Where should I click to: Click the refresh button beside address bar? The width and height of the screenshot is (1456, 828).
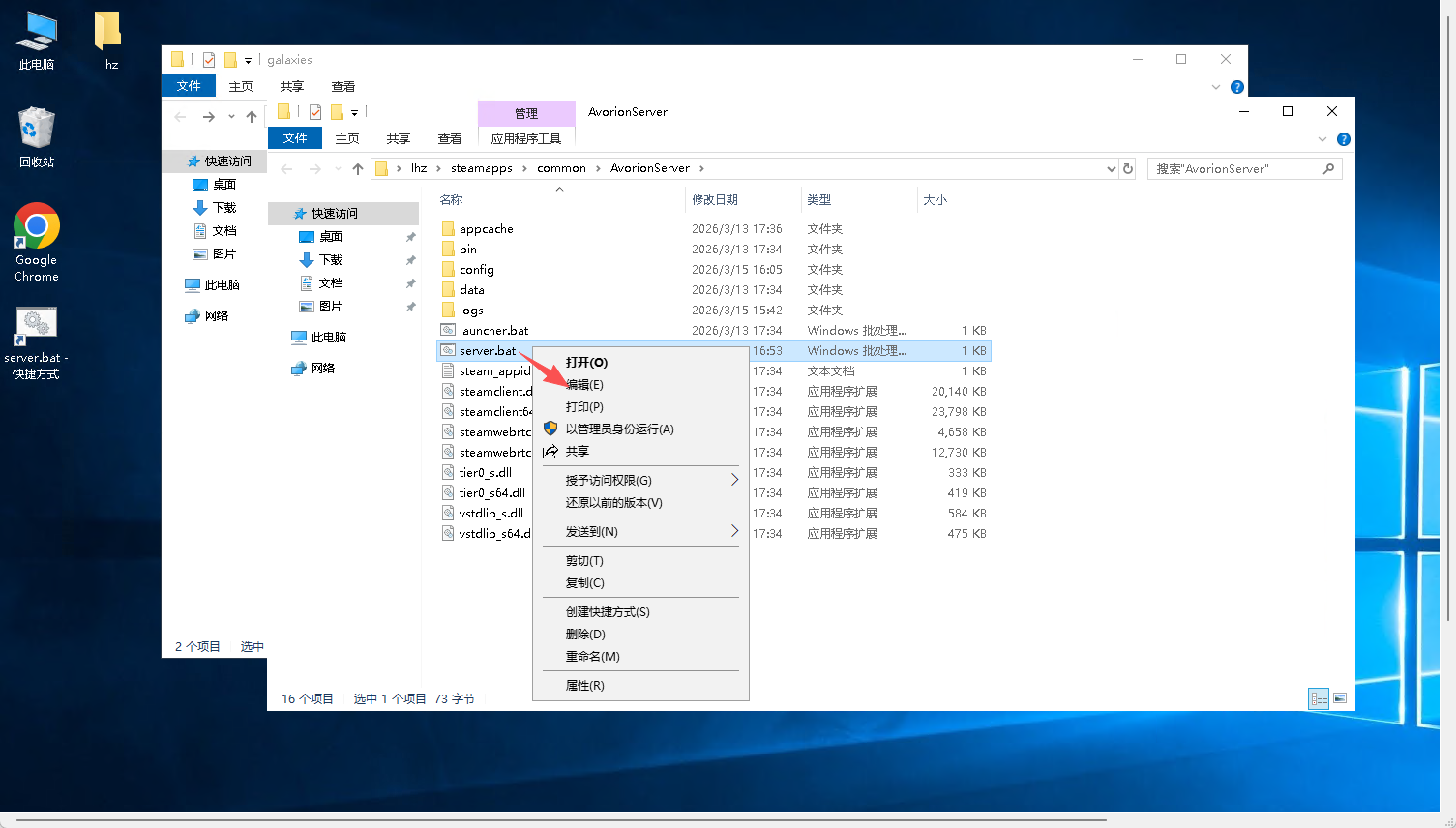pos(1128,169)
